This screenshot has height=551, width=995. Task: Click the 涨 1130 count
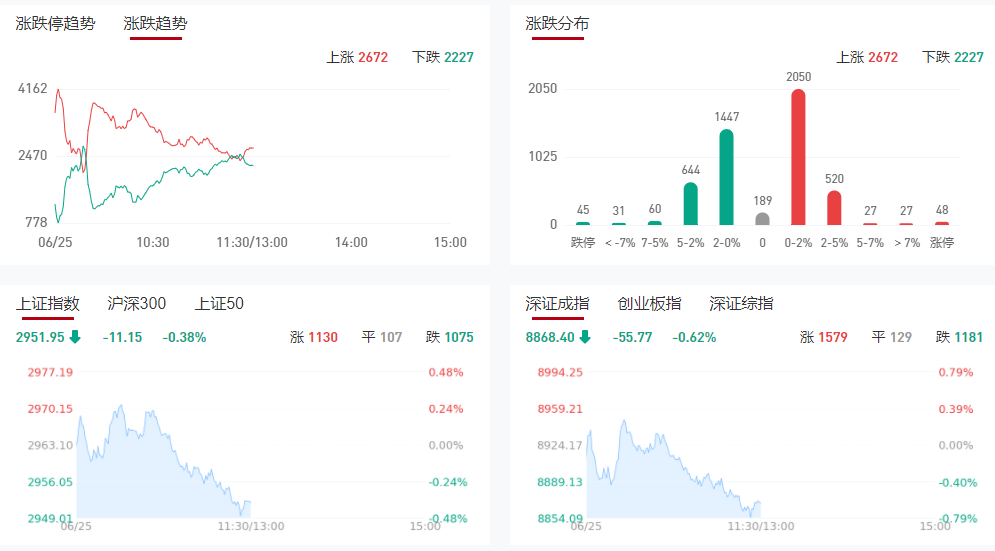coord(314,337)
